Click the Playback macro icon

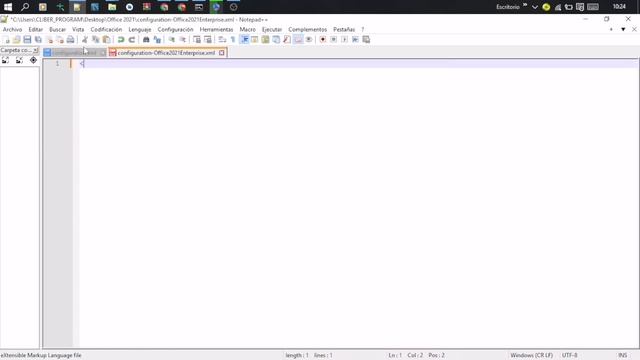344,40
